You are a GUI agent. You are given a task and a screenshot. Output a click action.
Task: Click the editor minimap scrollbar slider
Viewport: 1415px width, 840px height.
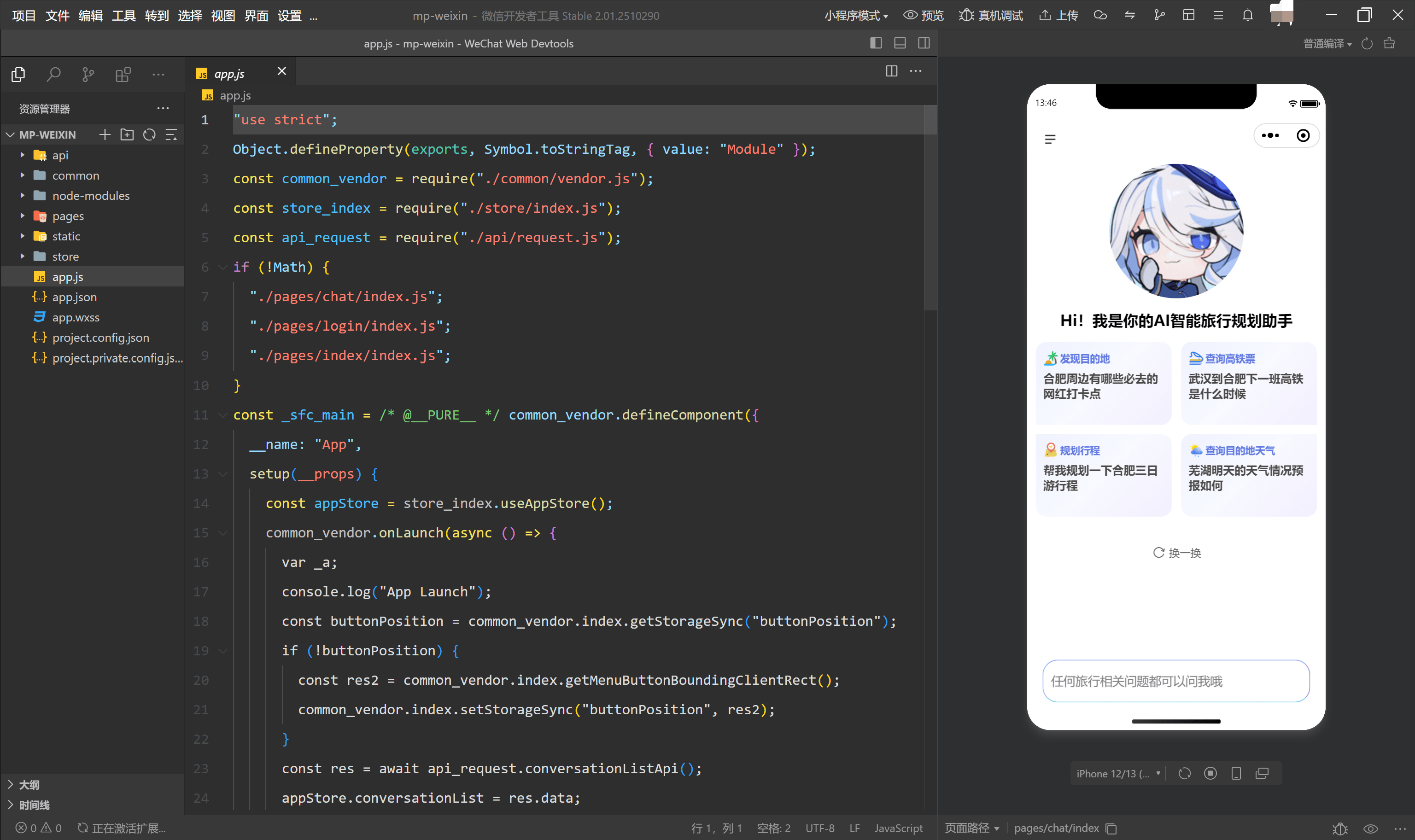pyautogui.click(x=930, y=207)
